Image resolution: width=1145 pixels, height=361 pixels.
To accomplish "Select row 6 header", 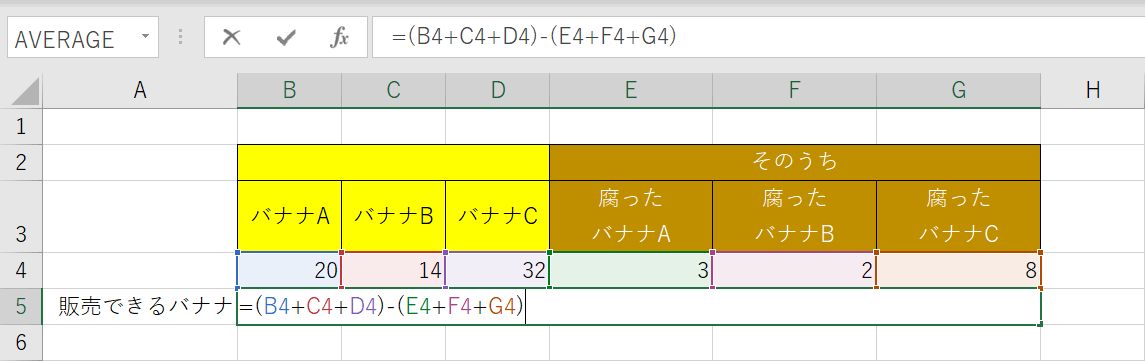I will tap(21, 342).
